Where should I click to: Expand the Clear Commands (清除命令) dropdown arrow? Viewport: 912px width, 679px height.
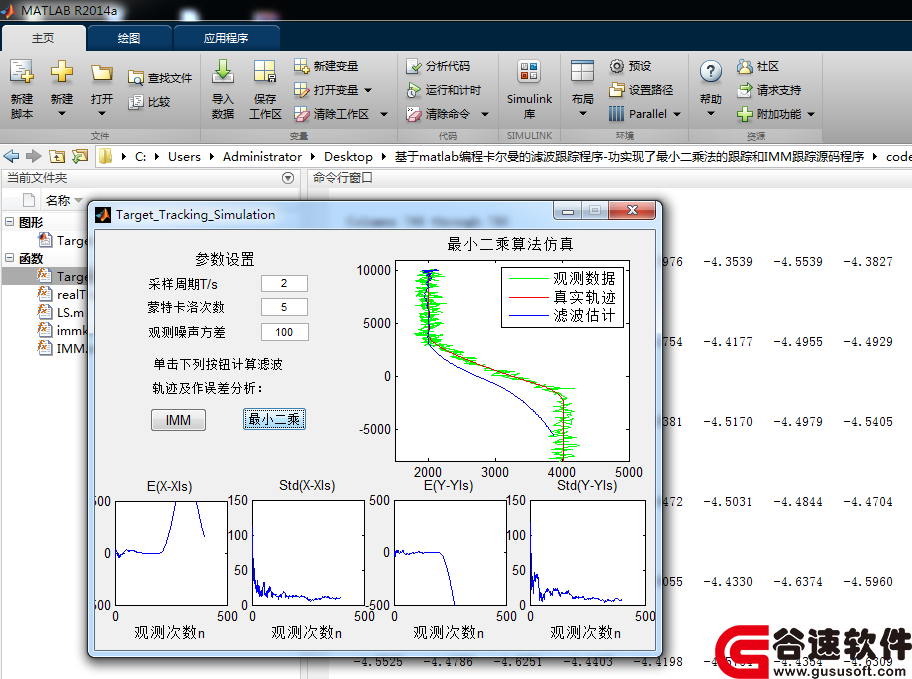tap(485, 114)
